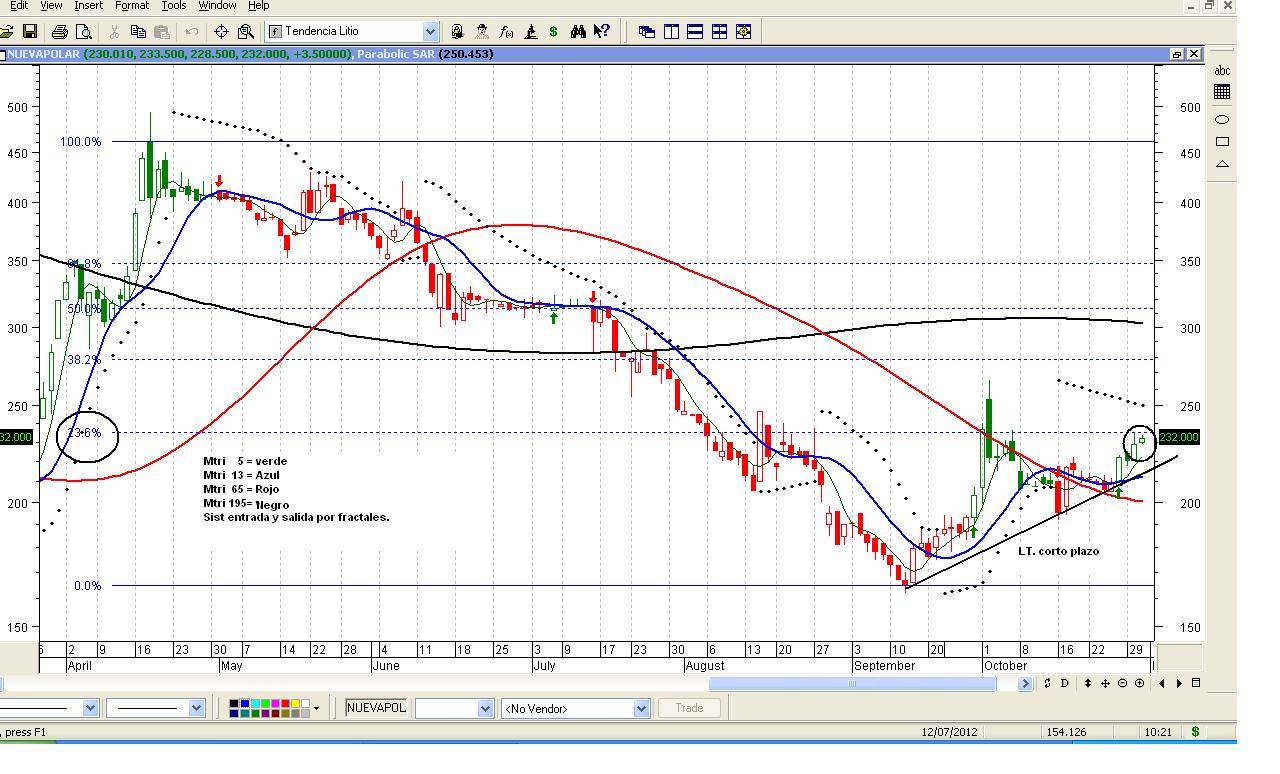Image resolution: width=1280 pixels, height=774 pixels.
Task: Click the horizontal chart scrollbar thumb
Action: 852,684
